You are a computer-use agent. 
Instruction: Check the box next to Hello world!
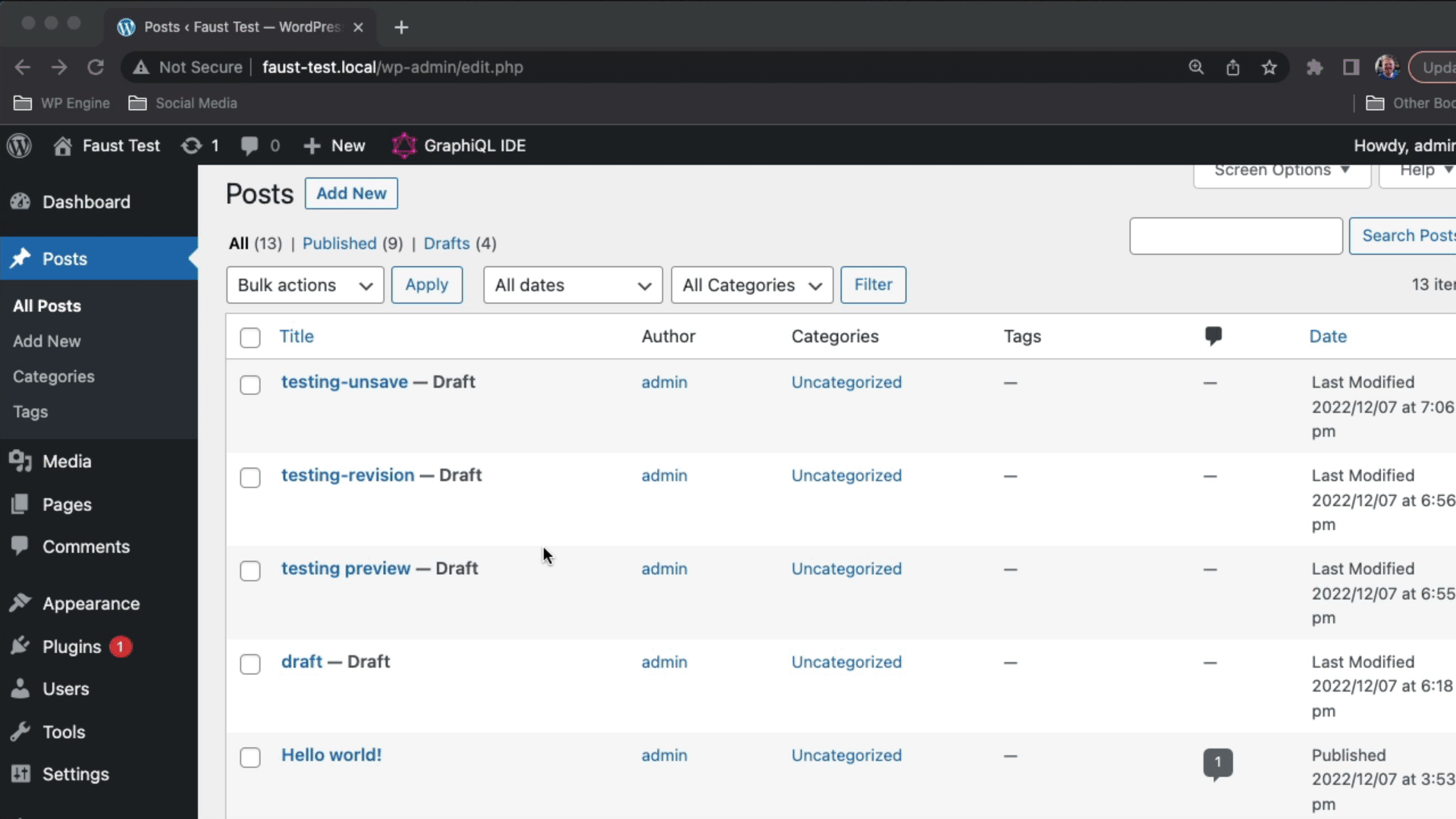pos(249,758)
